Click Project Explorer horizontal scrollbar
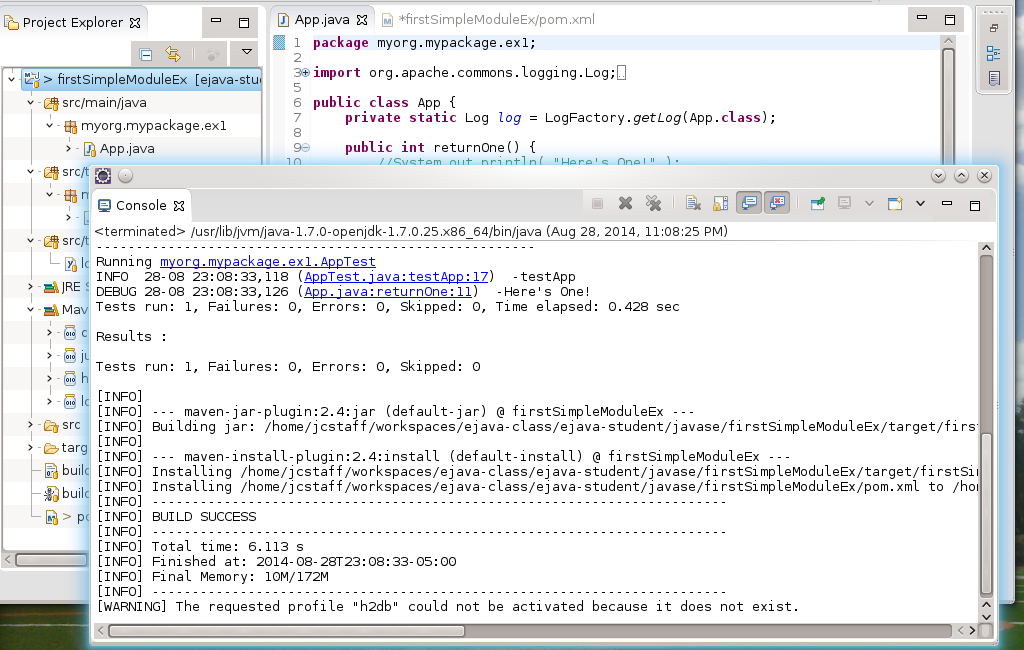This screenshot has height=650, width=1024. (46, 560)
